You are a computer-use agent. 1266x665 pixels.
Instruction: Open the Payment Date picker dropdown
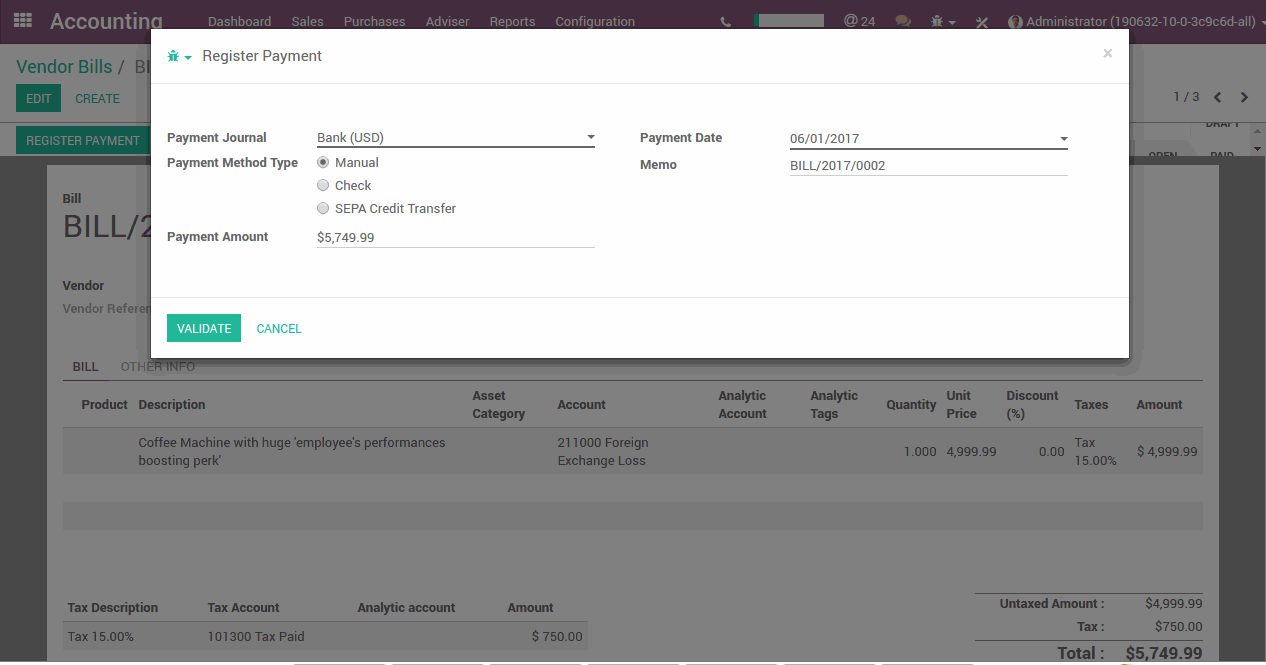point(1063,139)
